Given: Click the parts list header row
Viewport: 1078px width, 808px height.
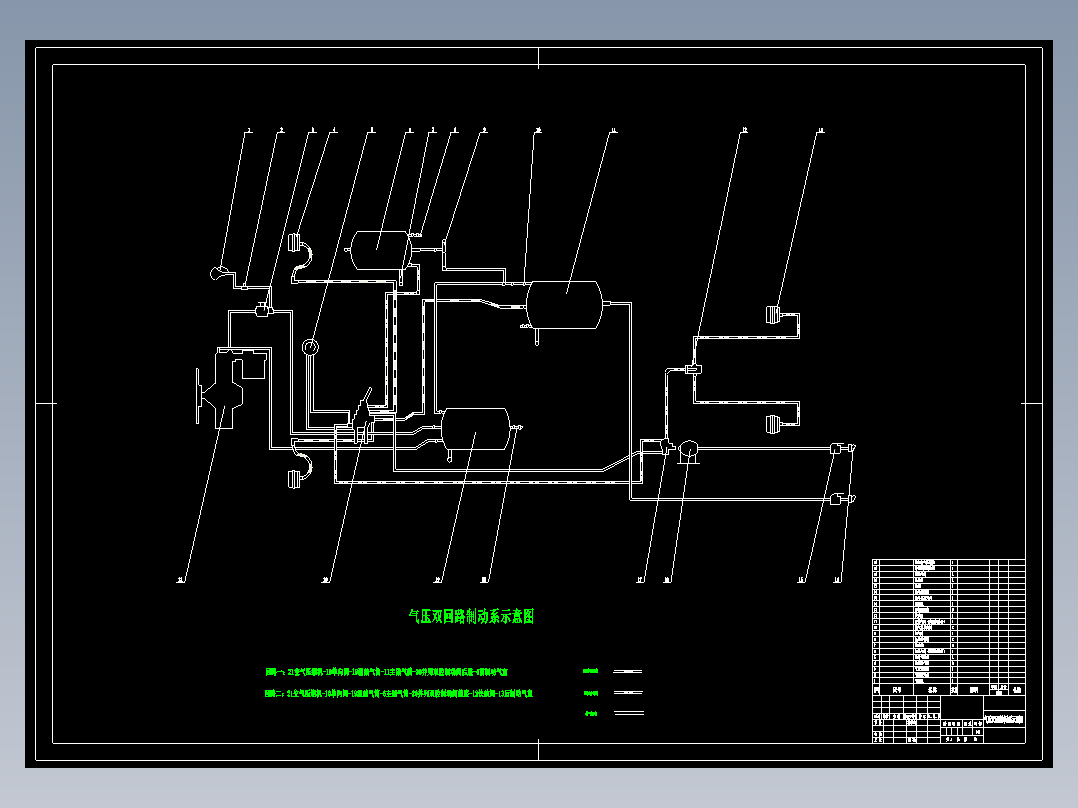Looking at the screenshot, I should (x=949, y=690).
